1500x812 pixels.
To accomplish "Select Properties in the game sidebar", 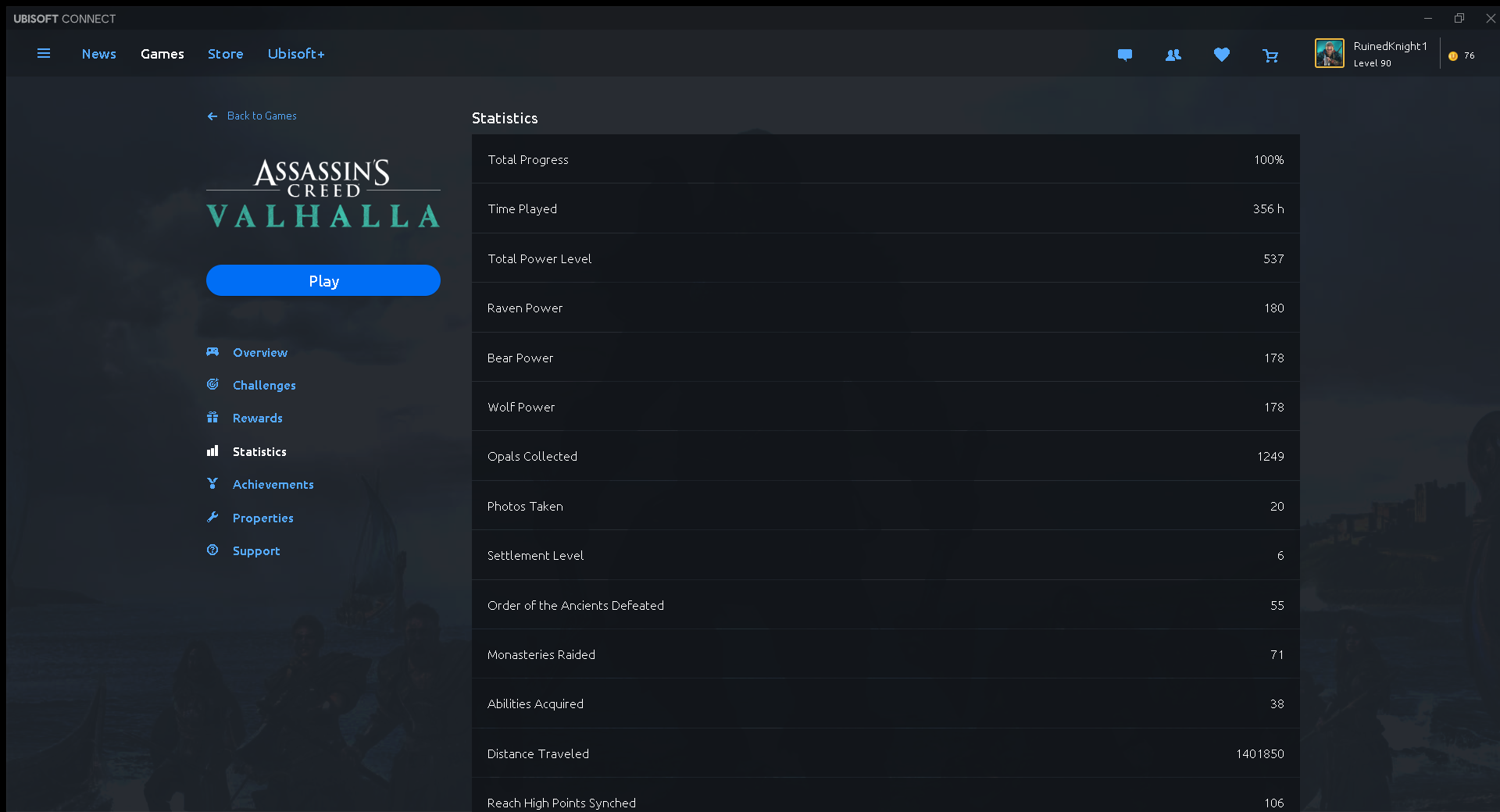I will 263,518.
